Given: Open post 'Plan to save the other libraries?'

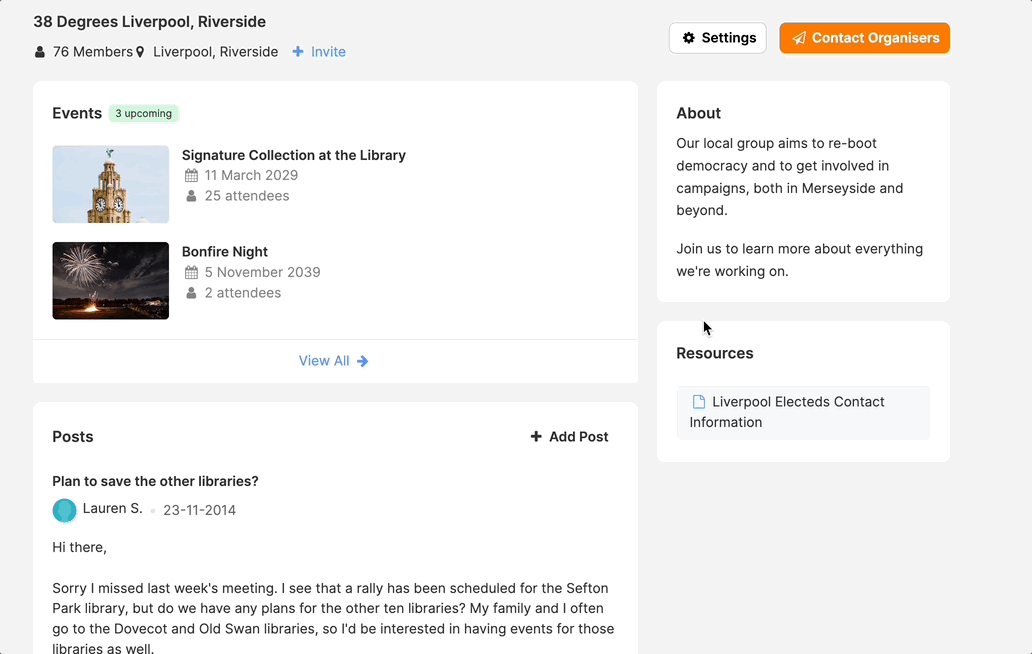Looking at the screenshot, I should click(155, 481).
